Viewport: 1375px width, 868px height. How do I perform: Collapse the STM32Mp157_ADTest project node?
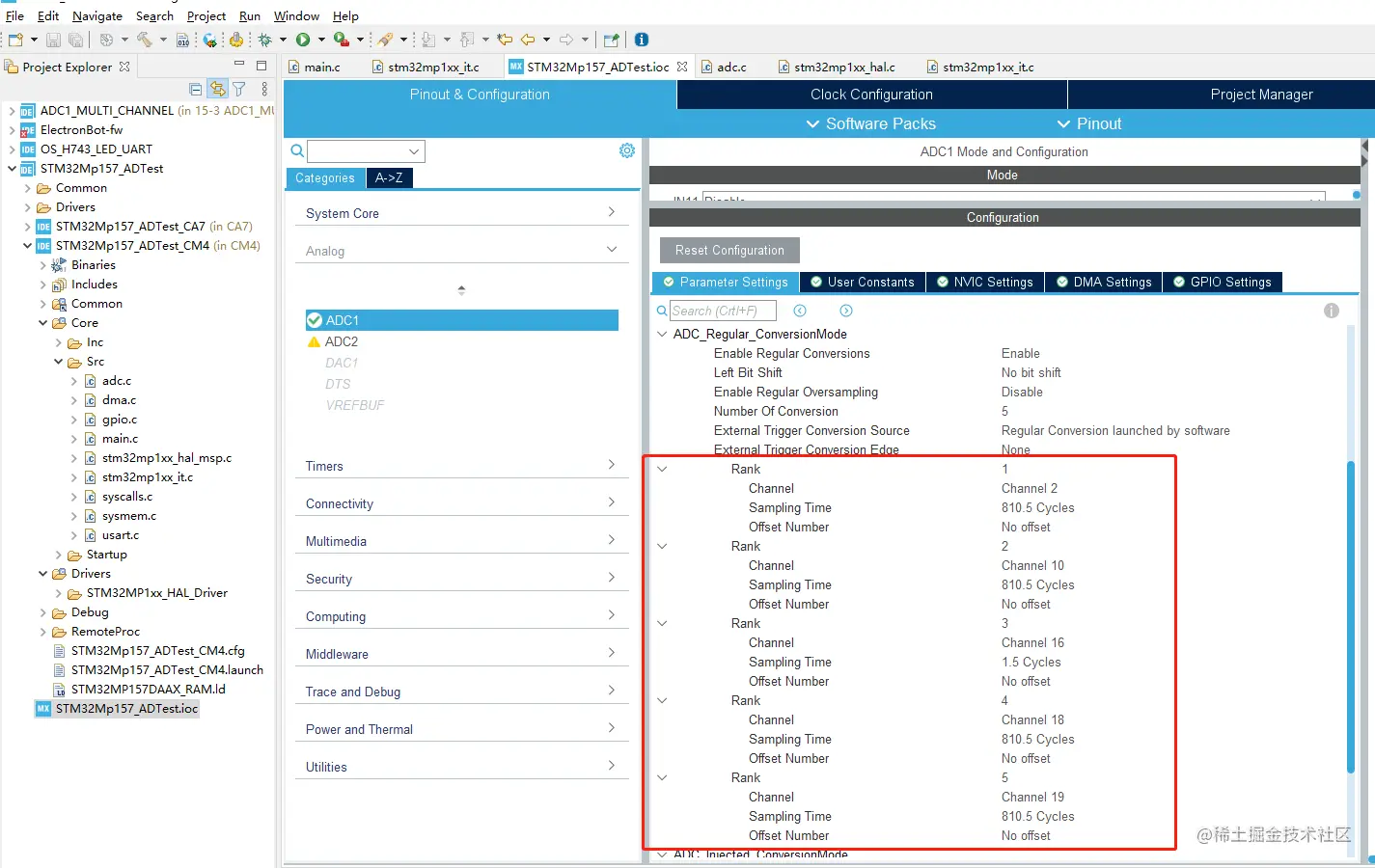[x=12, y=168]
